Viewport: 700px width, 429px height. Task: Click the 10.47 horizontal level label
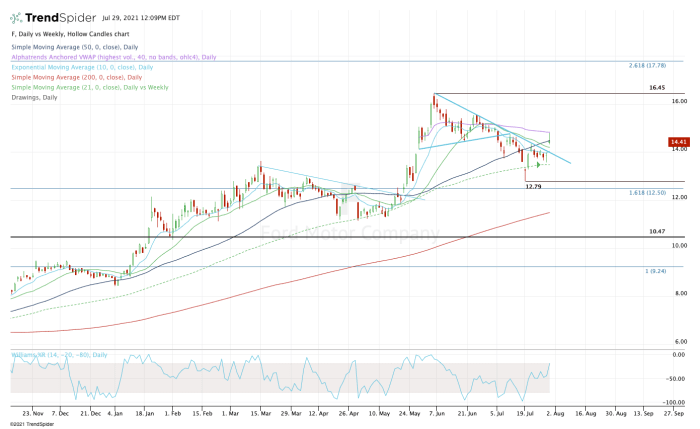pyautogui.click(x=656, y=231)
